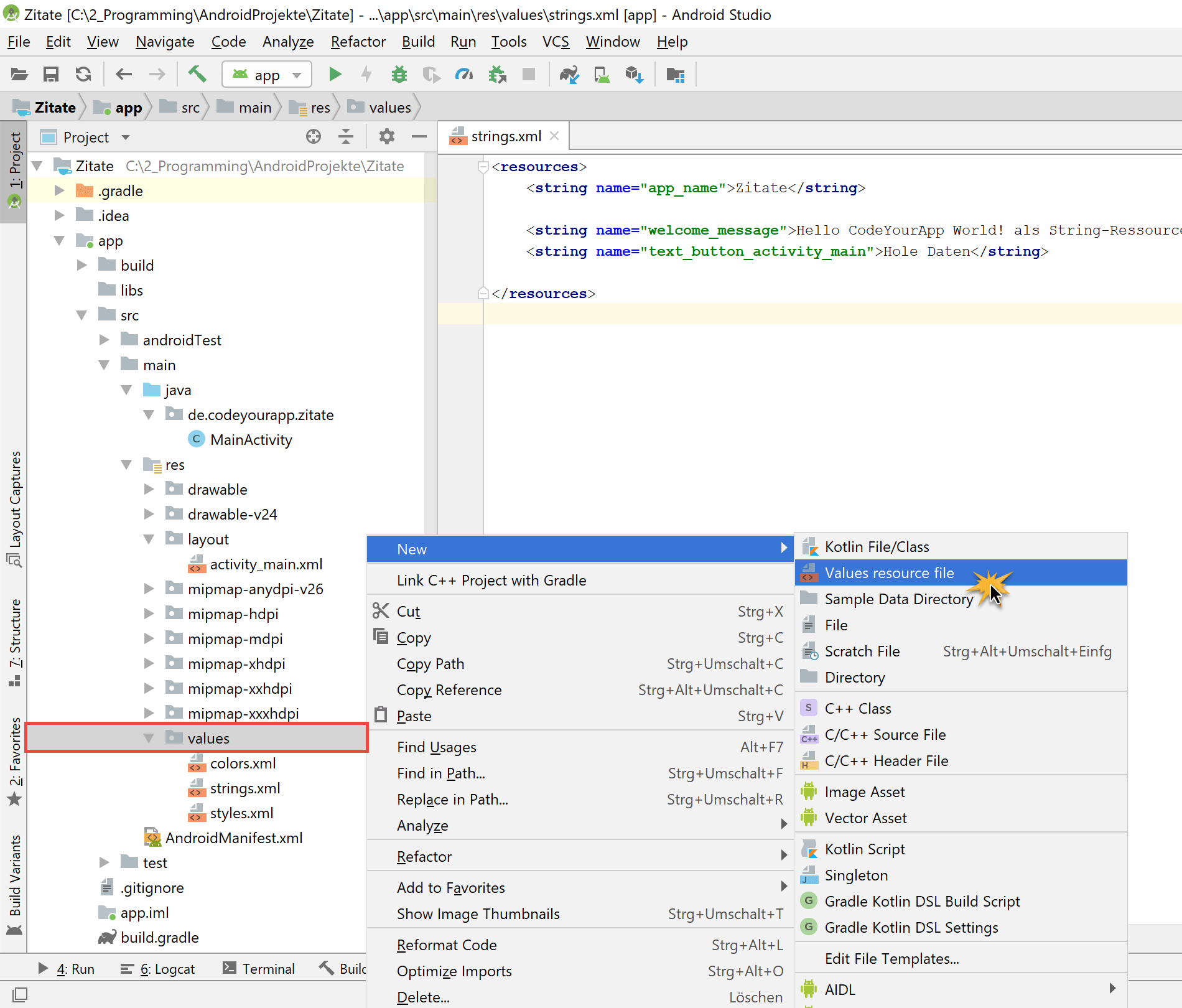The image size is (1182, 1008).
Task: Choose Copy Path from context menu
Action: (x=580, y=664)
